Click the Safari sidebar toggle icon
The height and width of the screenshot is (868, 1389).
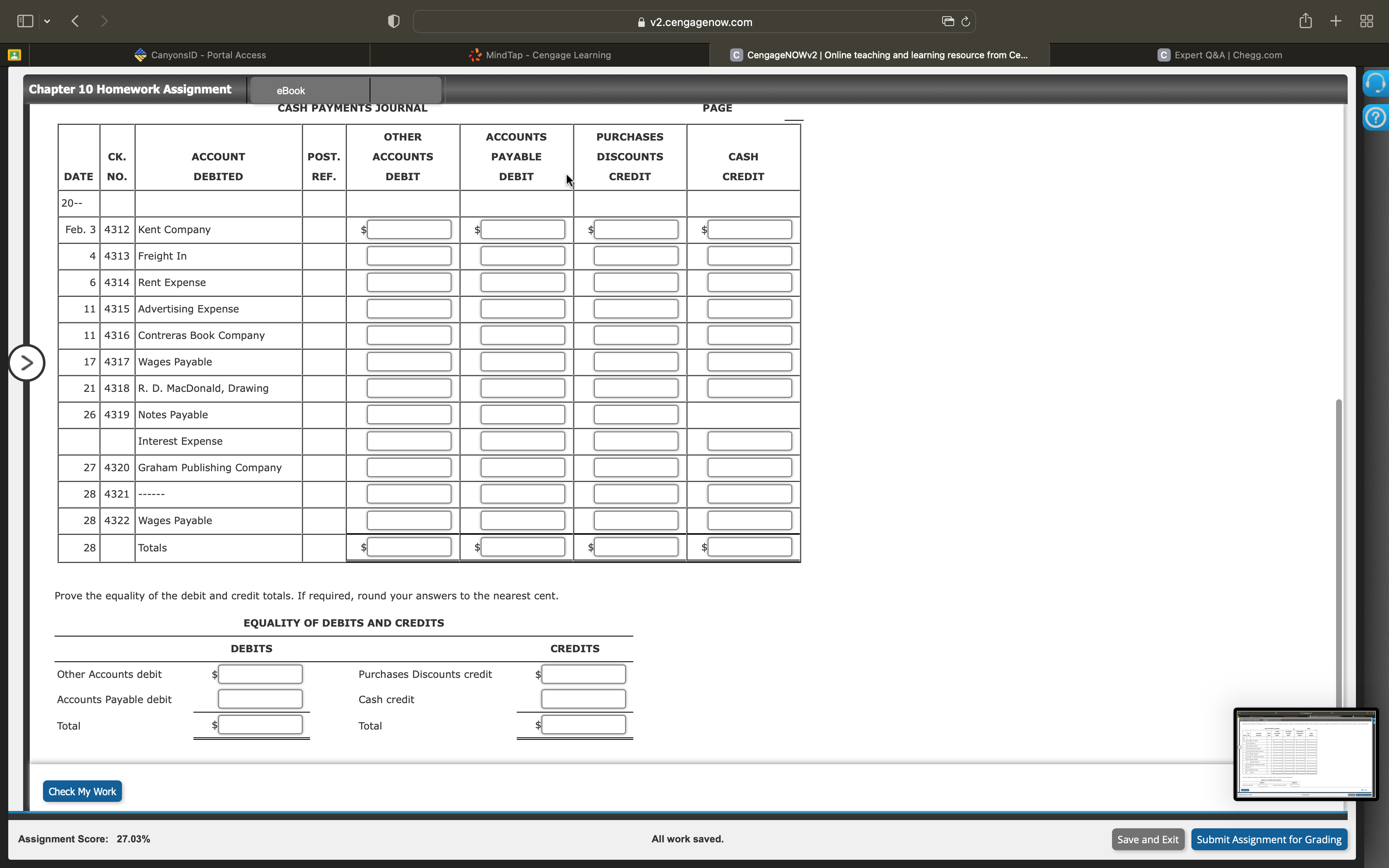click(x=25, y=21)
